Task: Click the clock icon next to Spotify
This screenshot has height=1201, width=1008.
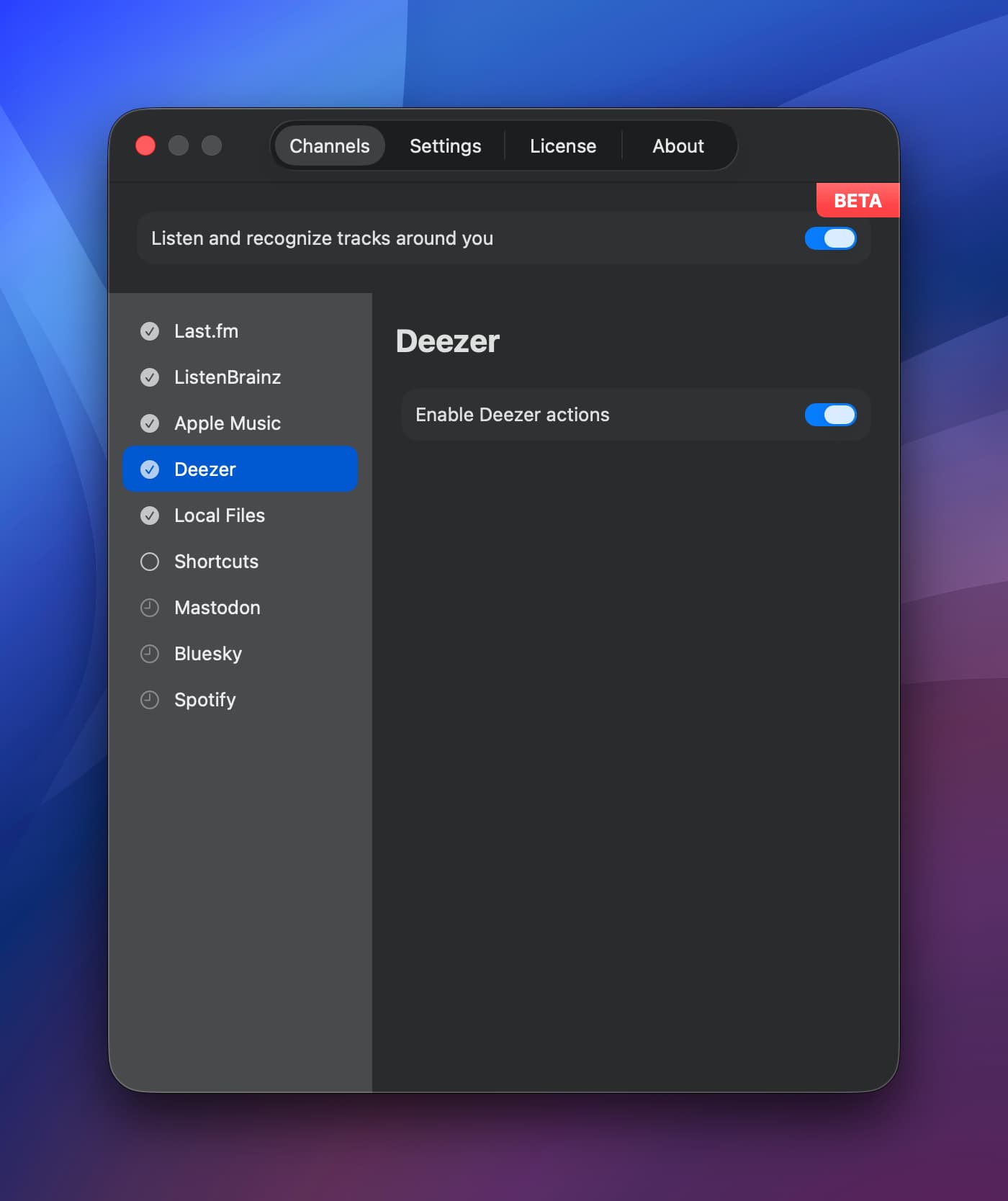Action: pyautogui.click(x=150, y=700)
